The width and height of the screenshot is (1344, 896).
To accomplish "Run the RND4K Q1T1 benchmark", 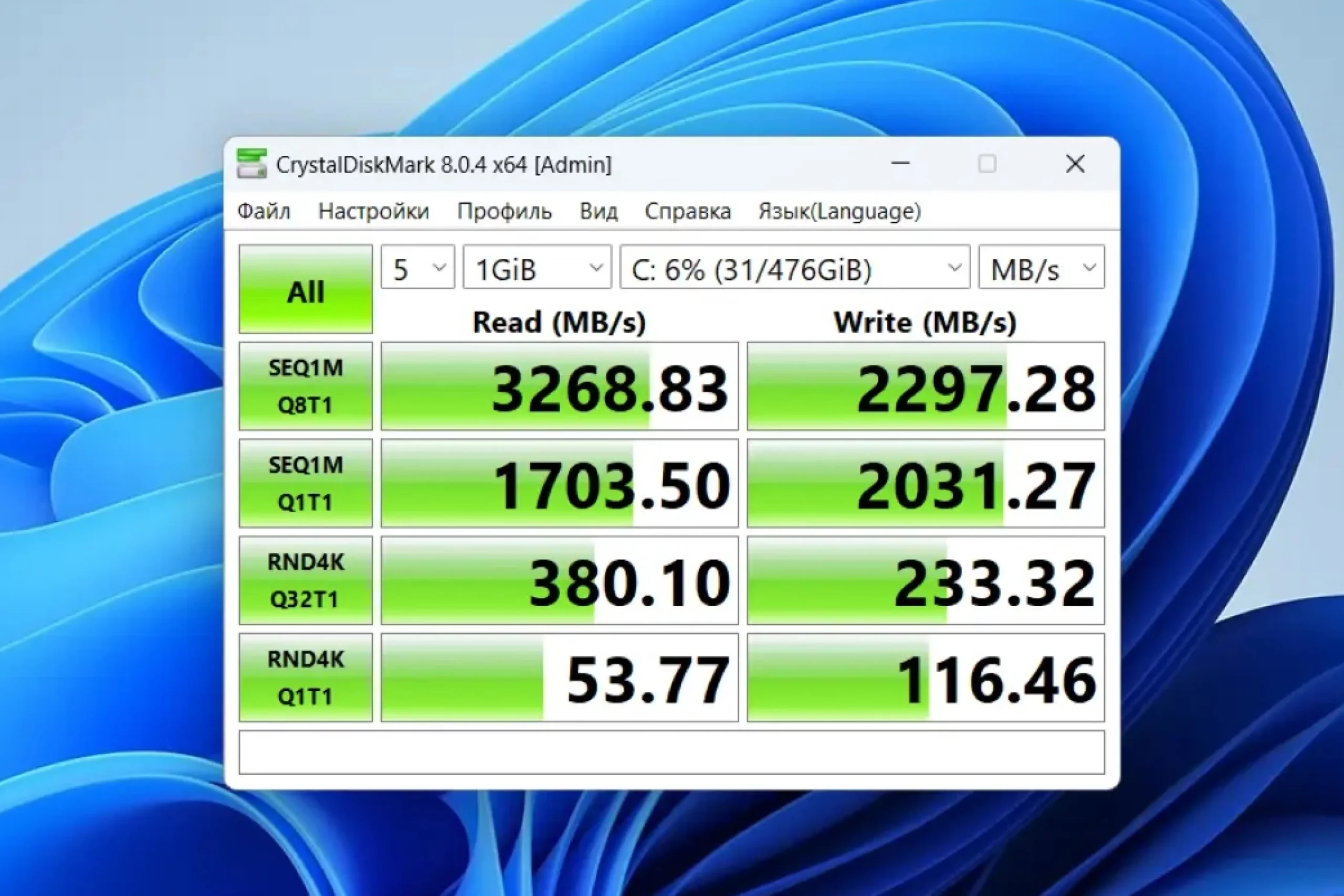I will (x=306, y=678).
